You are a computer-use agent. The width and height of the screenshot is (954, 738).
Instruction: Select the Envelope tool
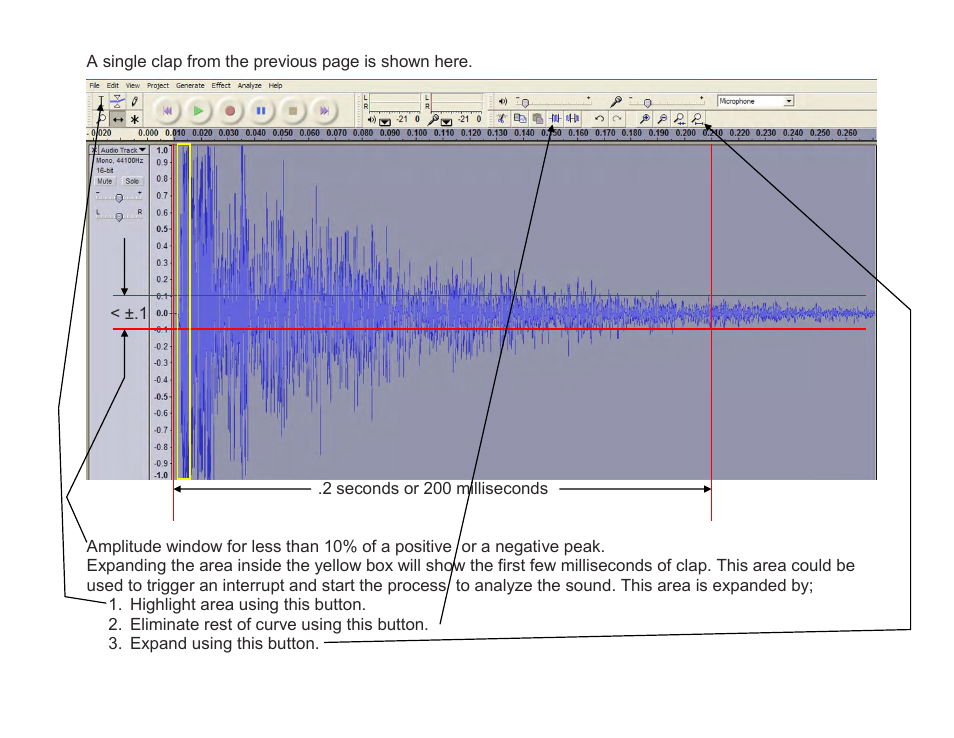(x=118, y=102)
